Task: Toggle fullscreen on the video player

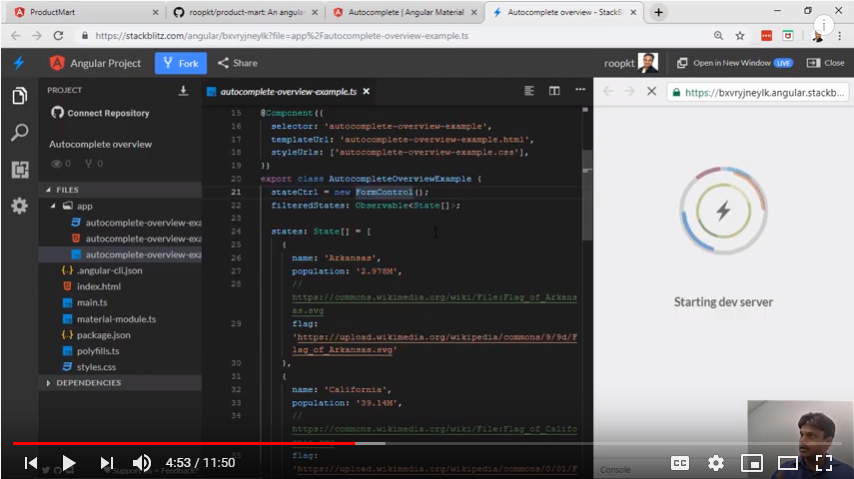Action: coord(823,463)
